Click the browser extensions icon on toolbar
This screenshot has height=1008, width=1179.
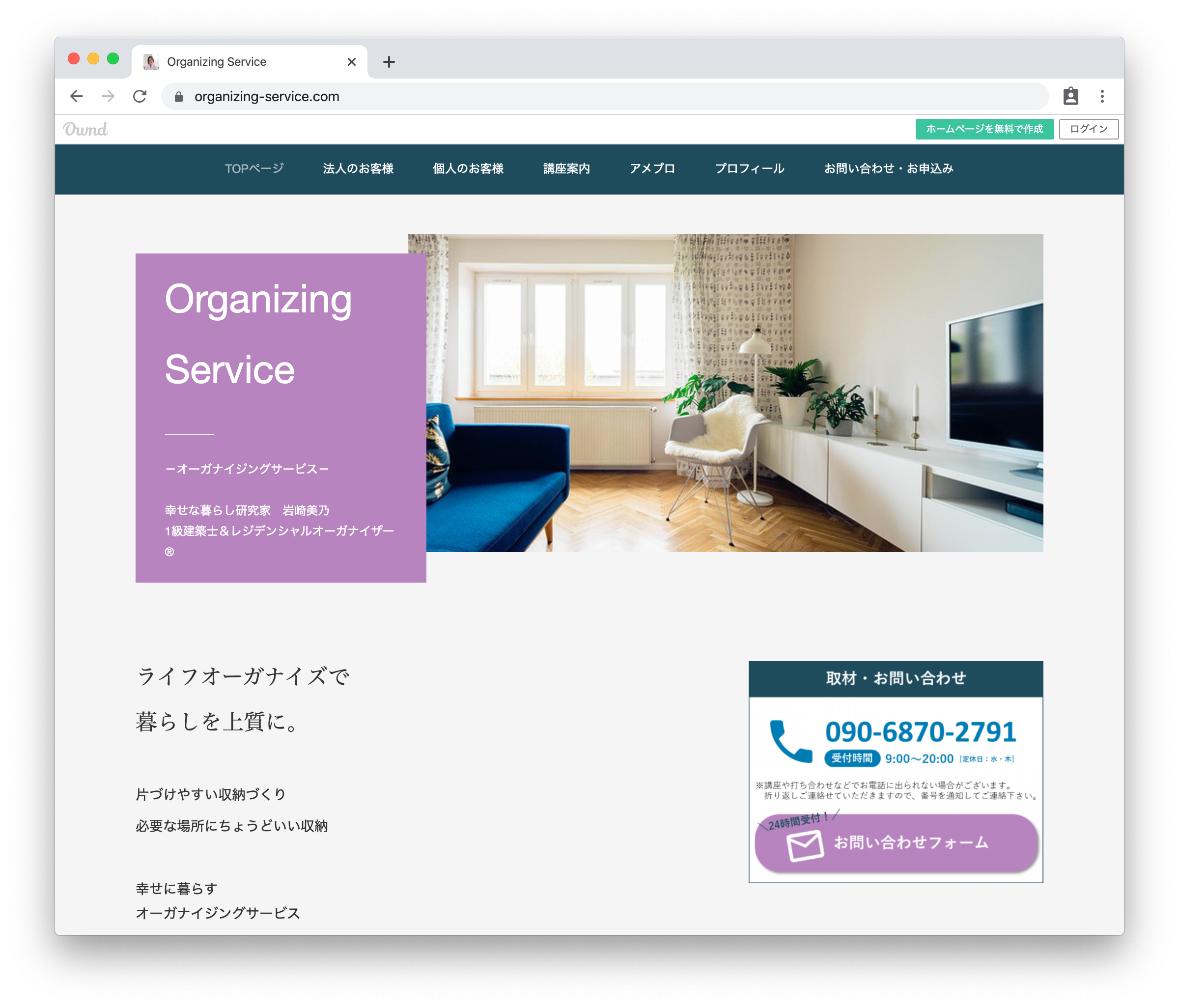pyautogui.click(x=1073, y=96)
